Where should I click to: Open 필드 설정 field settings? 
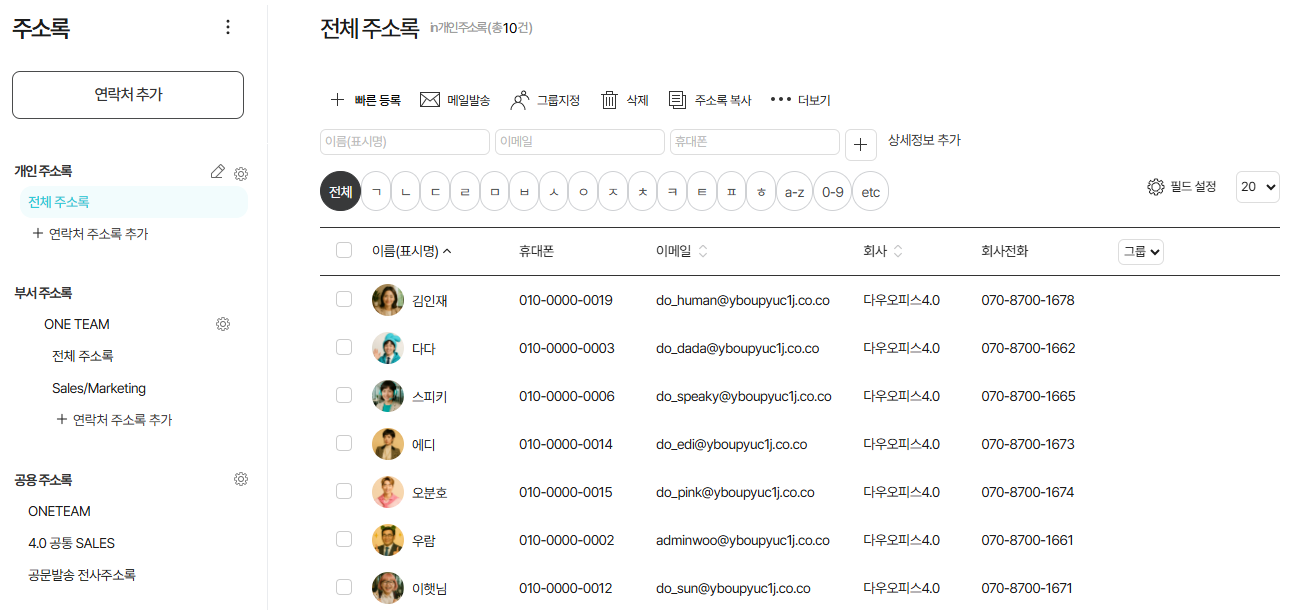click(x=1182, y=187)
